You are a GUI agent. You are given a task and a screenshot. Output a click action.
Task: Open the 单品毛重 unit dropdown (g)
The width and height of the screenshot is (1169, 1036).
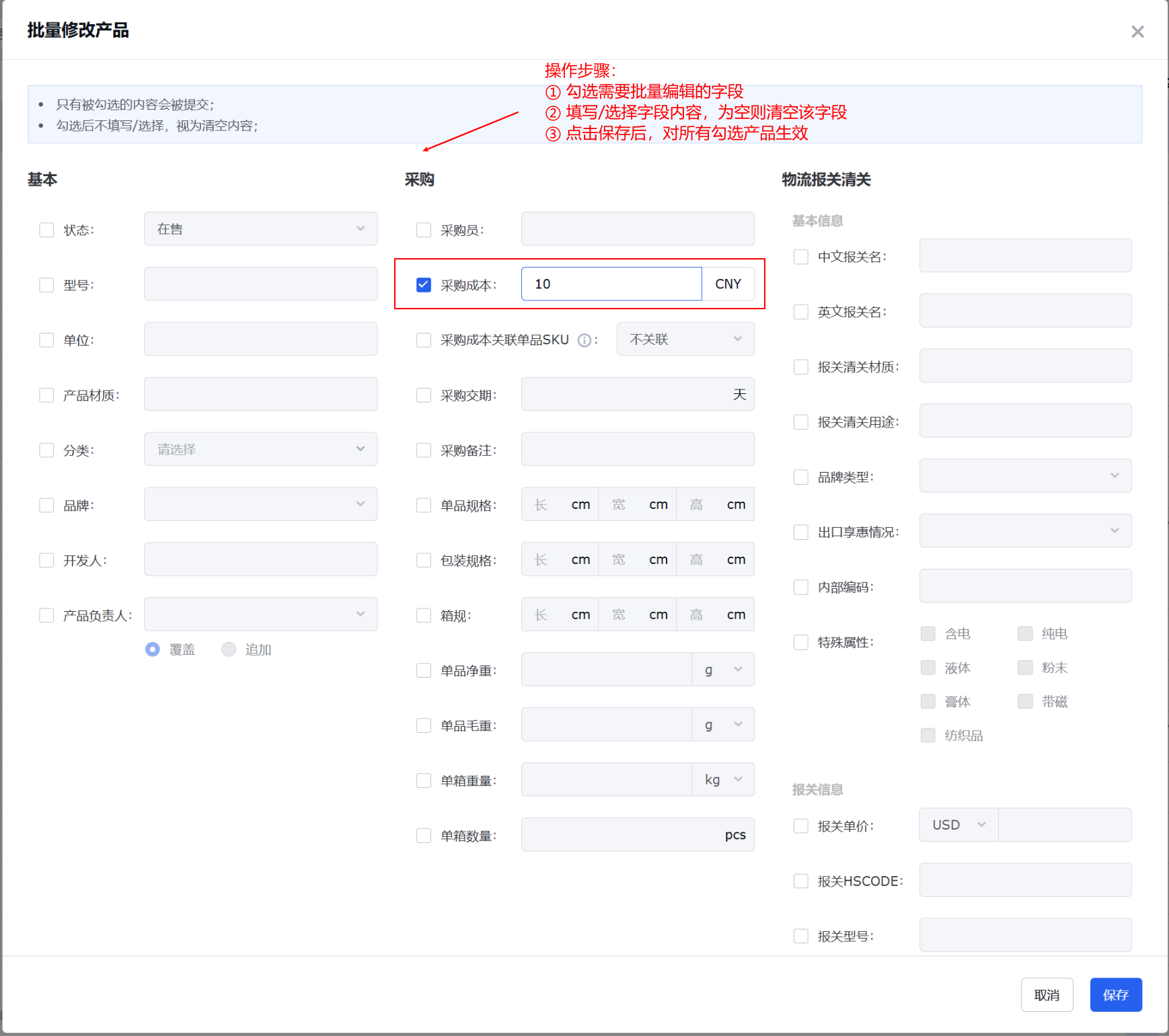[723, 725]
